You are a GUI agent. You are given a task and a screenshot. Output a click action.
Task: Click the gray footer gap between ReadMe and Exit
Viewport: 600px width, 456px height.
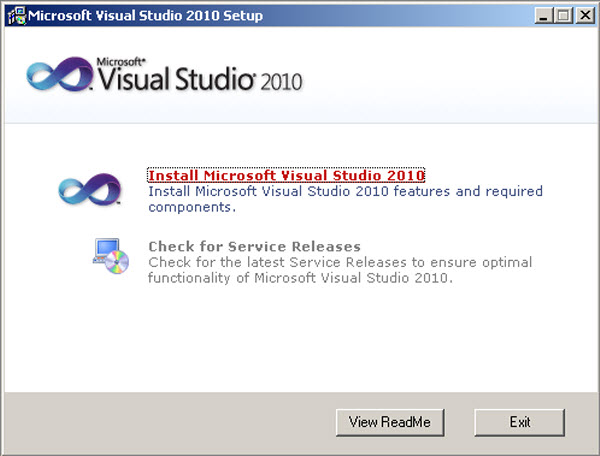coord(458,422)
